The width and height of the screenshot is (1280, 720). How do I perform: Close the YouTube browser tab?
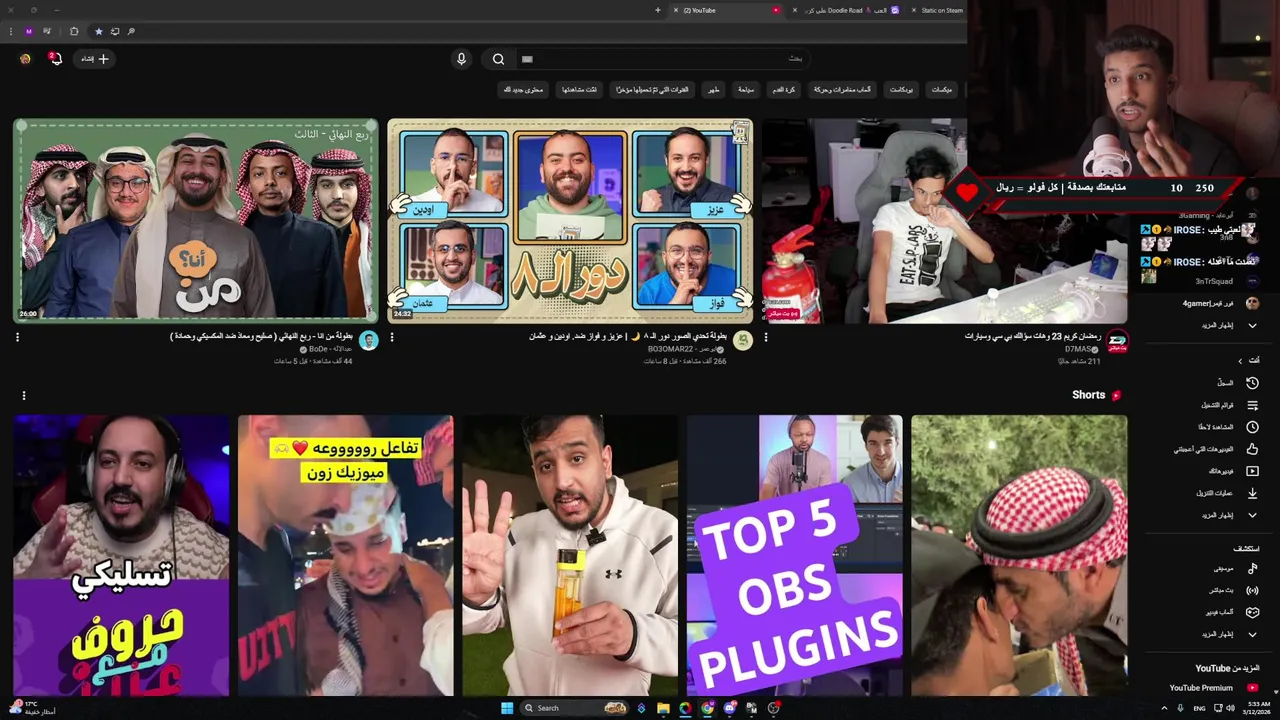coord(675,10)
